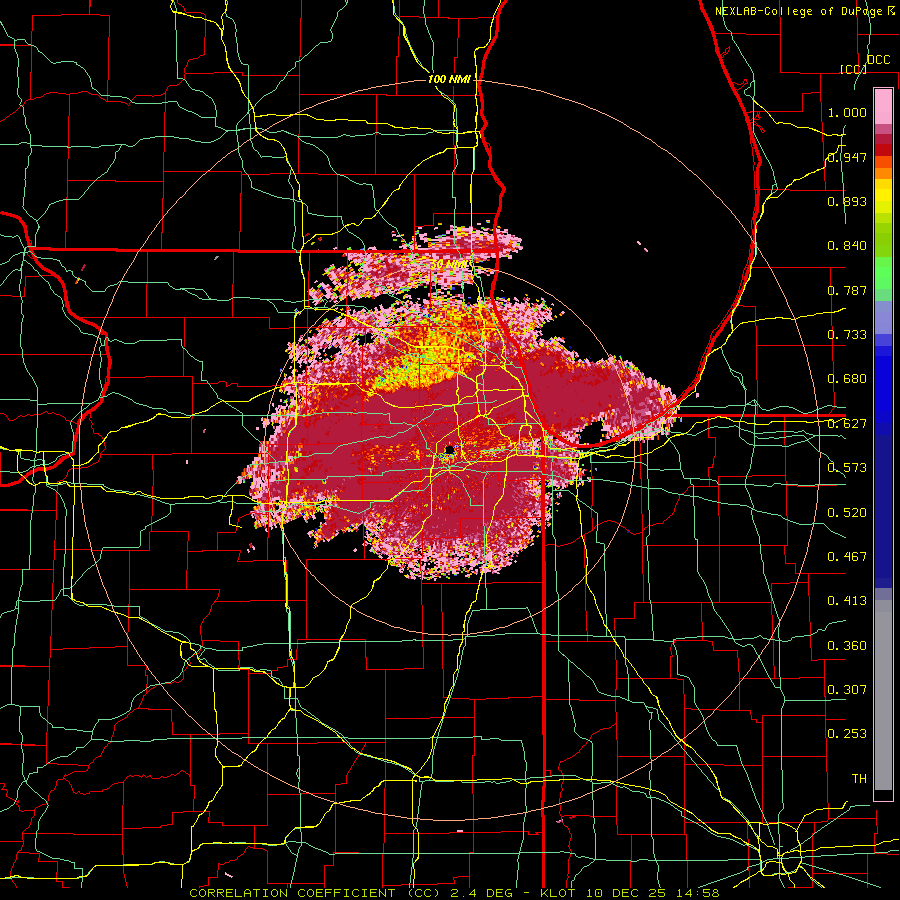Click the CORRELATION COEFFICIENT (CC) caption text

[x=315, y=893]
